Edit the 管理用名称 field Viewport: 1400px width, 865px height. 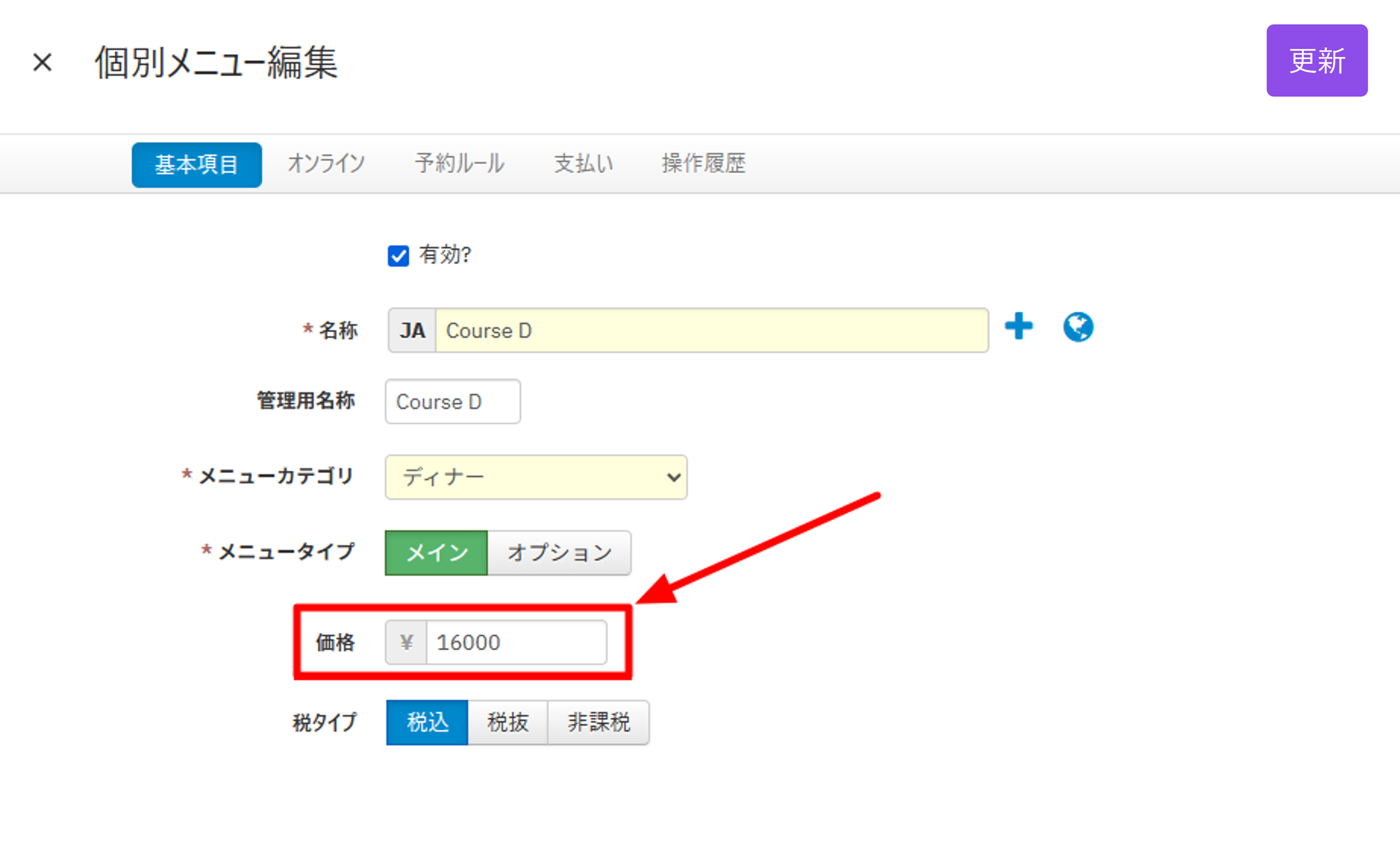point(453,401)
